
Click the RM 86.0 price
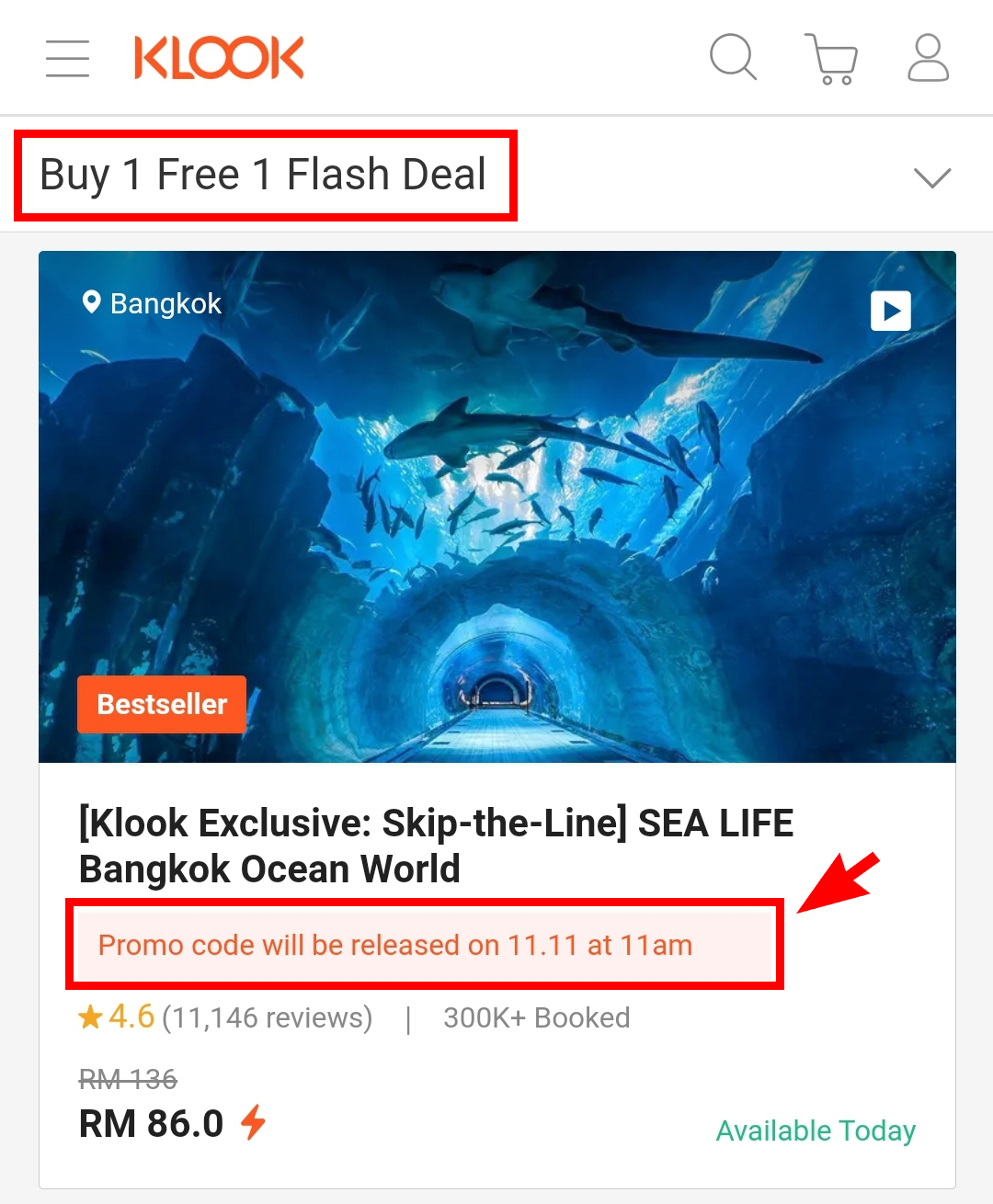pyautogui.click(x=151, y=1123)
